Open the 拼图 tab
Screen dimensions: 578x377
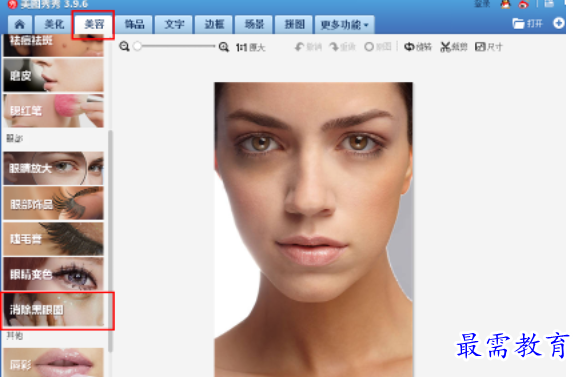[294, 24]
